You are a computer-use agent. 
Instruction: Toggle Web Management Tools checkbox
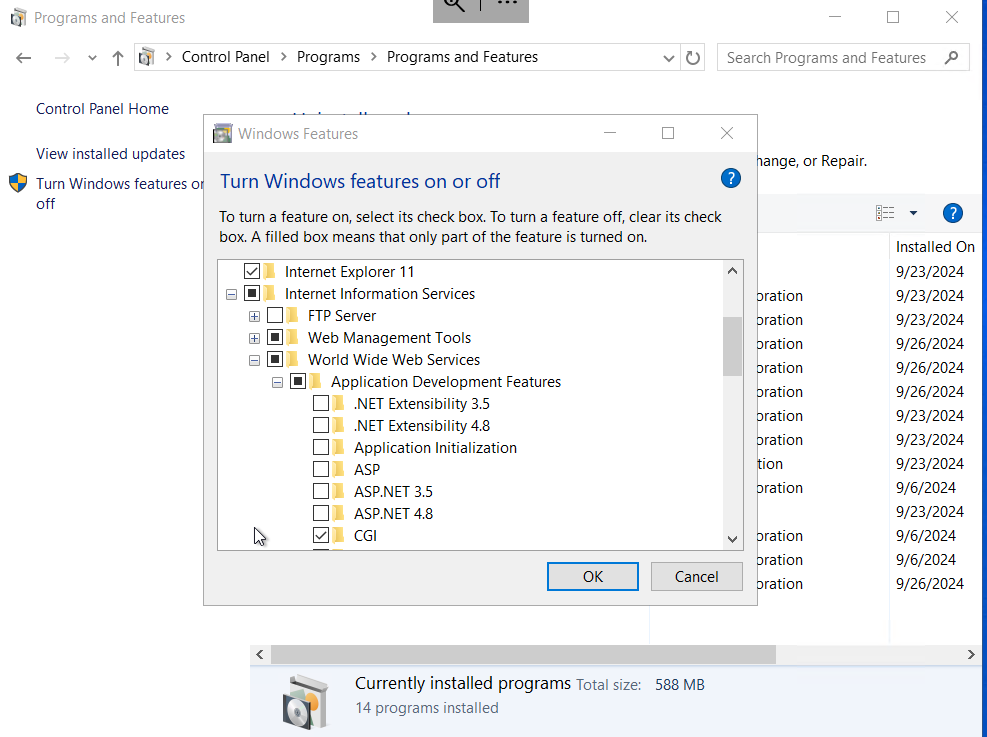pyautogui.click(x=275, y=337)
